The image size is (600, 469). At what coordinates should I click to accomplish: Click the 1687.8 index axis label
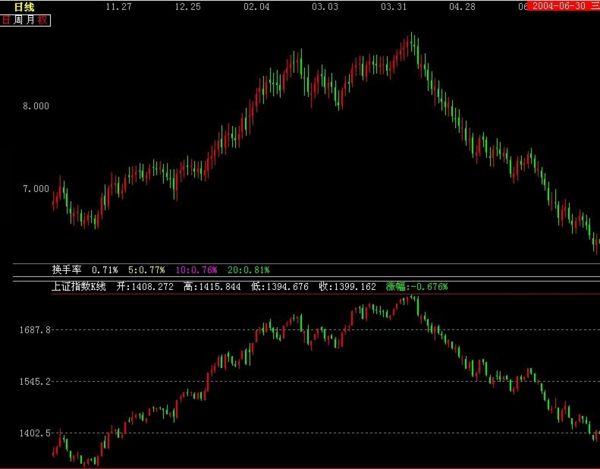pos(35,330)
